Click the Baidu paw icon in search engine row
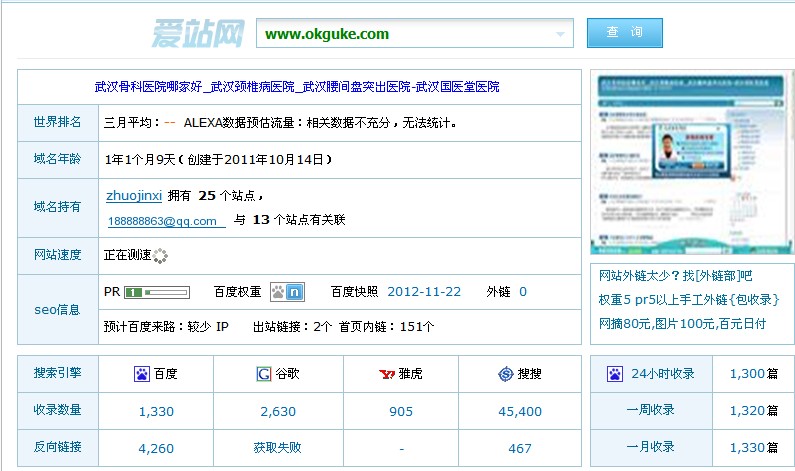795x471 pixels. point(141,374)
